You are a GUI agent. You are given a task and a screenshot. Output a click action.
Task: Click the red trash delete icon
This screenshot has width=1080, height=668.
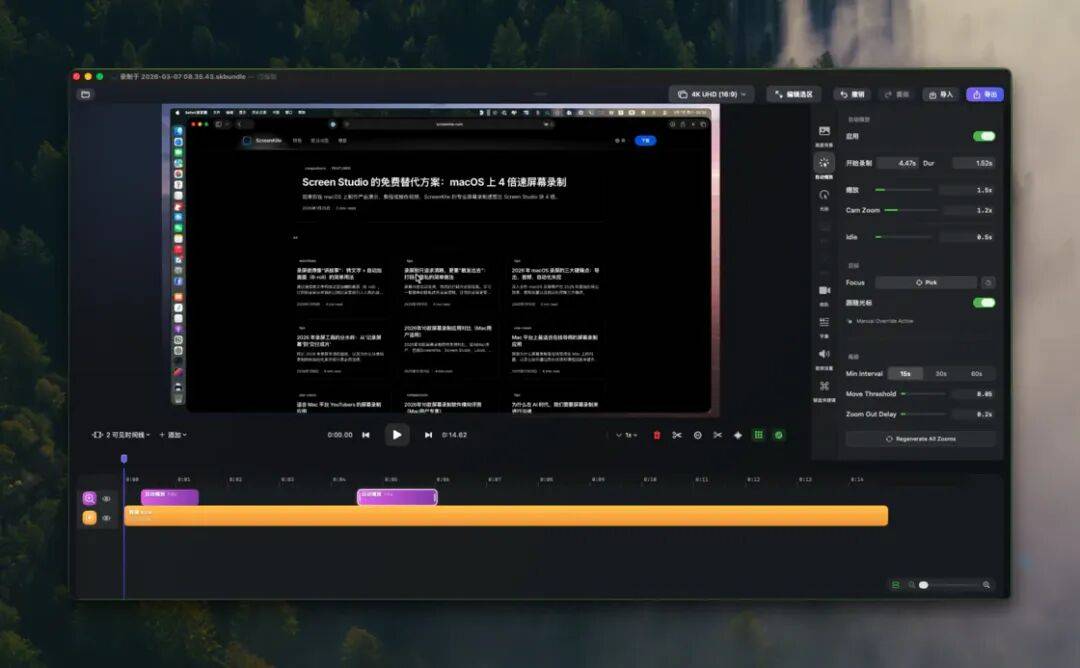pos(656,435)
